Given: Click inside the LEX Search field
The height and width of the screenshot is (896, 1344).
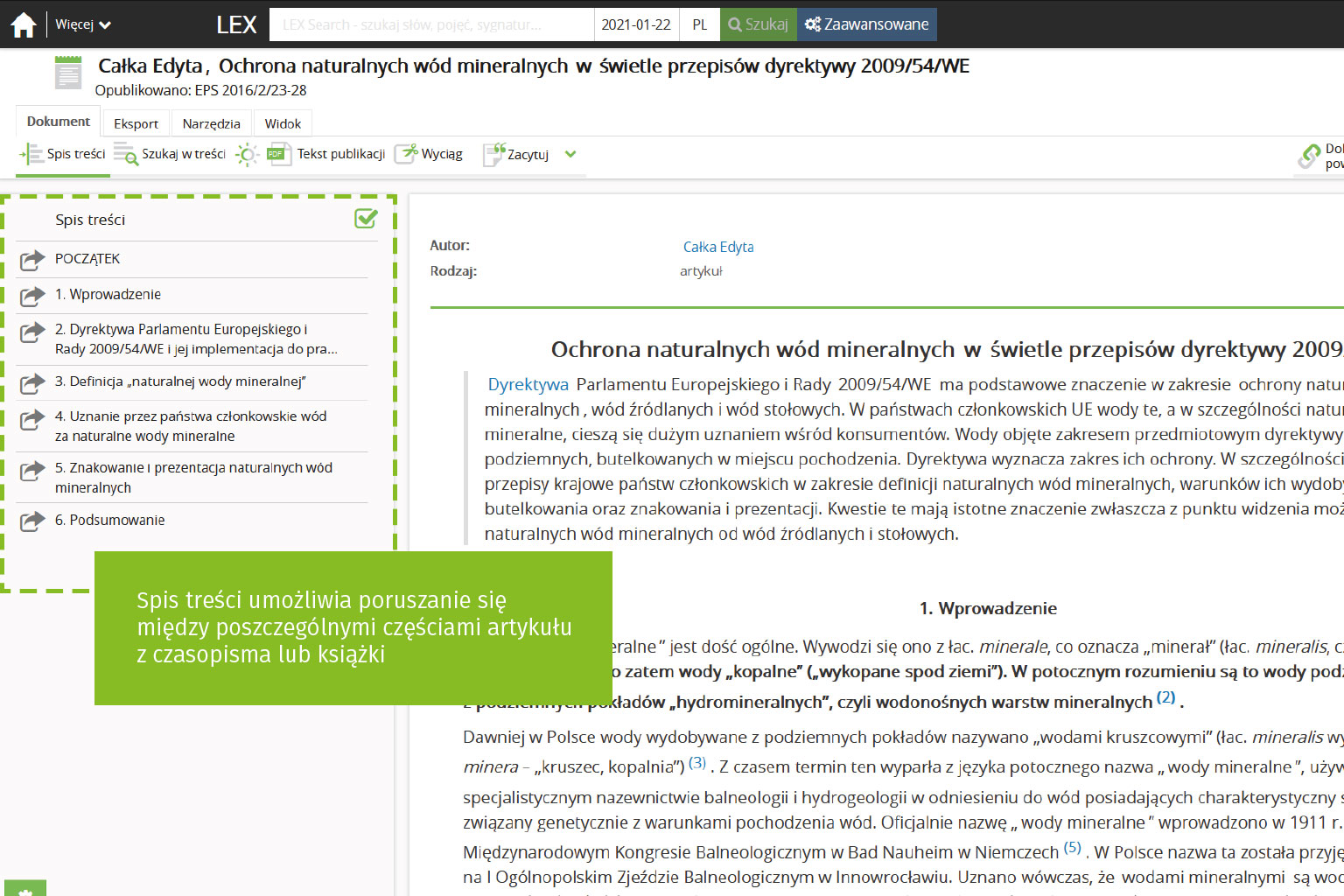Looking at the screenshot, I should click(431, 24).
